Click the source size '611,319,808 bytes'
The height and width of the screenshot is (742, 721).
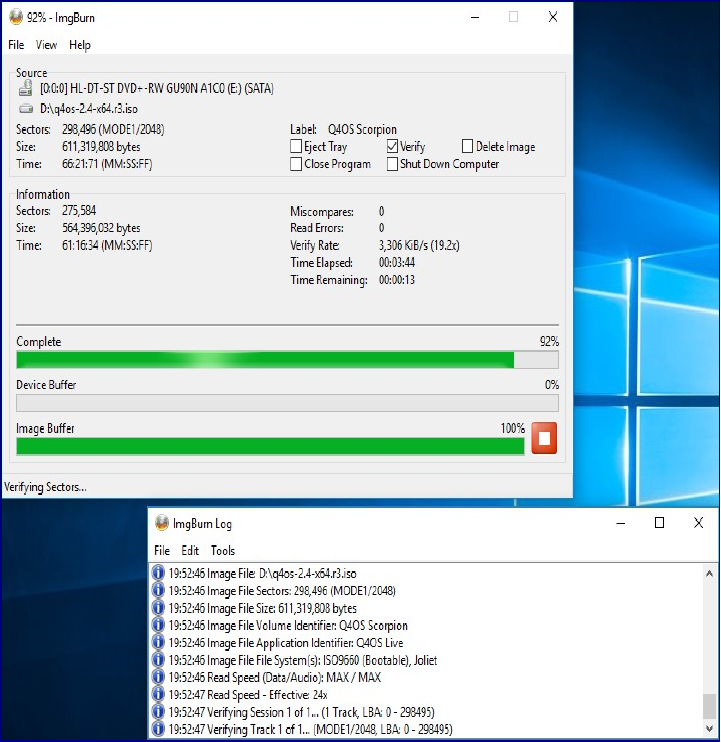coord(101,147)
